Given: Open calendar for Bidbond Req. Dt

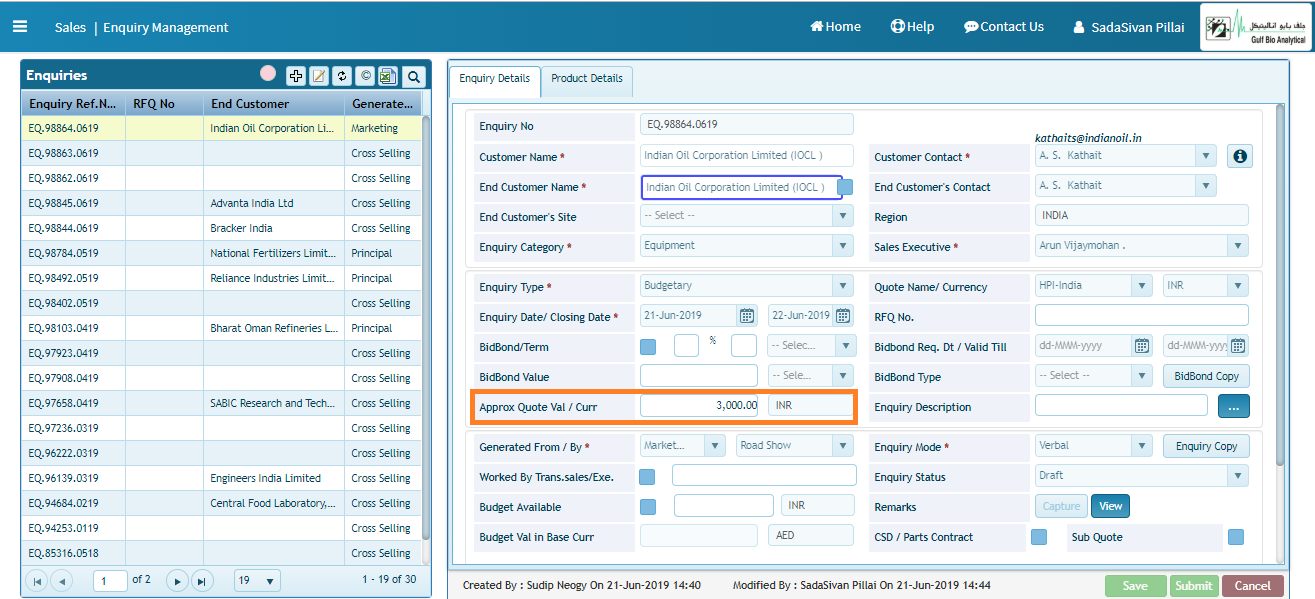Looking at the screenshot, I should [1142, 346].
